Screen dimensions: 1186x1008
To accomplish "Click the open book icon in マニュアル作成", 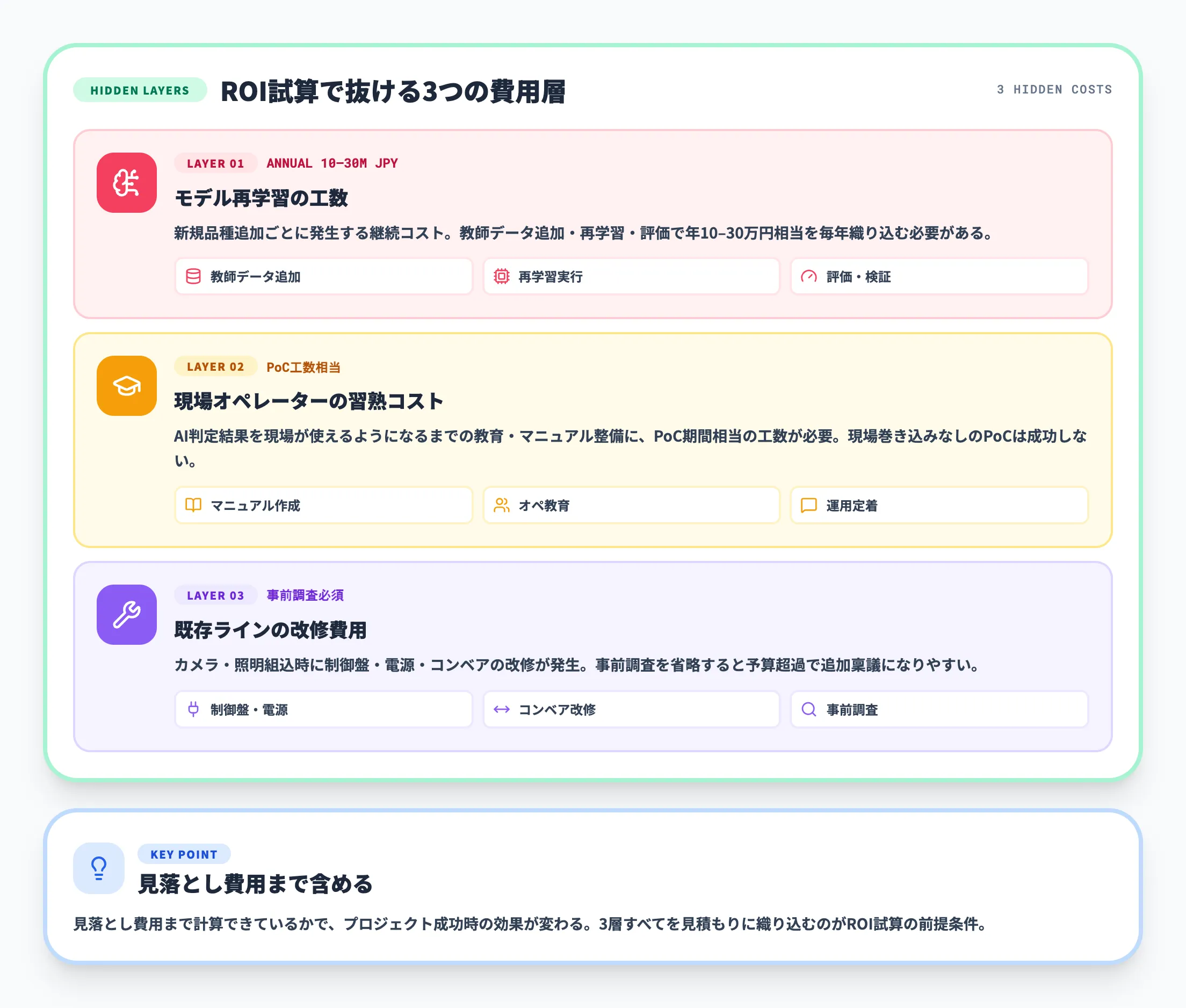I will pos(193,505).
